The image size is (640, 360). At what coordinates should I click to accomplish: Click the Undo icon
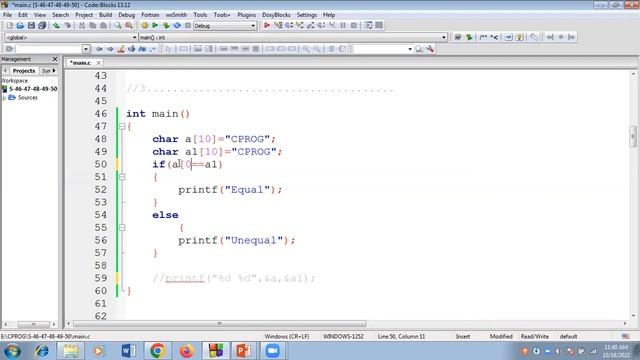(56, 25)
